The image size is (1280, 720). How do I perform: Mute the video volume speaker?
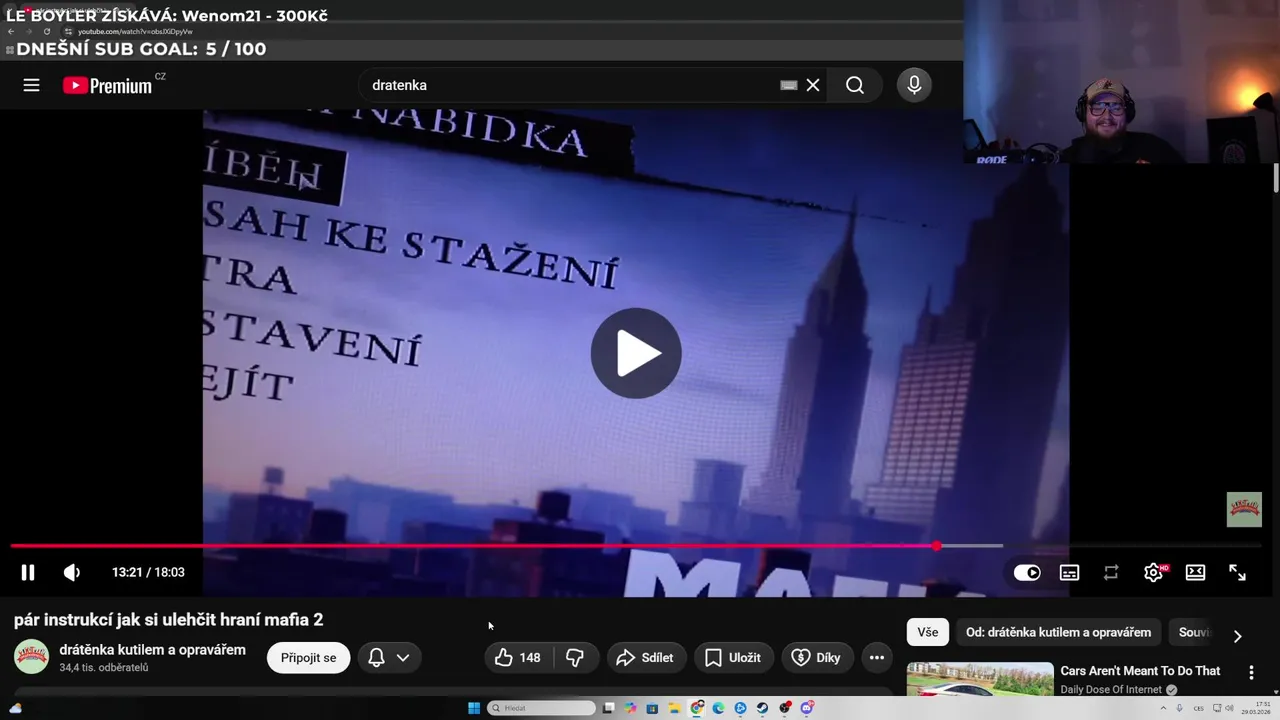pos(72,572)
